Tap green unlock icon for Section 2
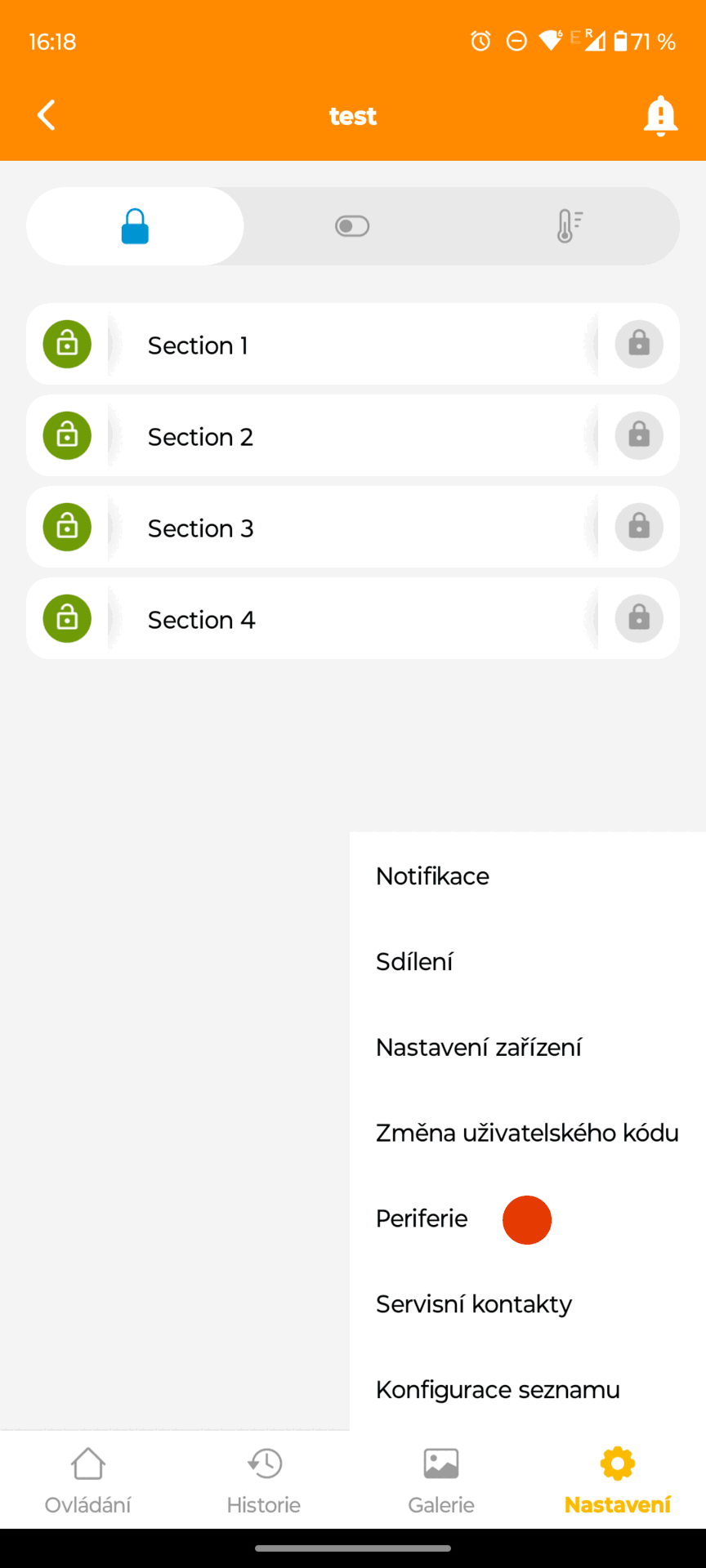Screen dimensions: 706x1568 click(67, 435)
